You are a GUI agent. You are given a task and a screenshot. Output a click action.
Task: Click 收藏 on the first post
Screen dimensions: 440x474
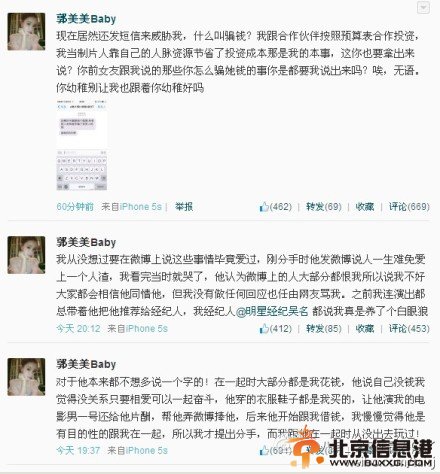click(x=365, y=207)
